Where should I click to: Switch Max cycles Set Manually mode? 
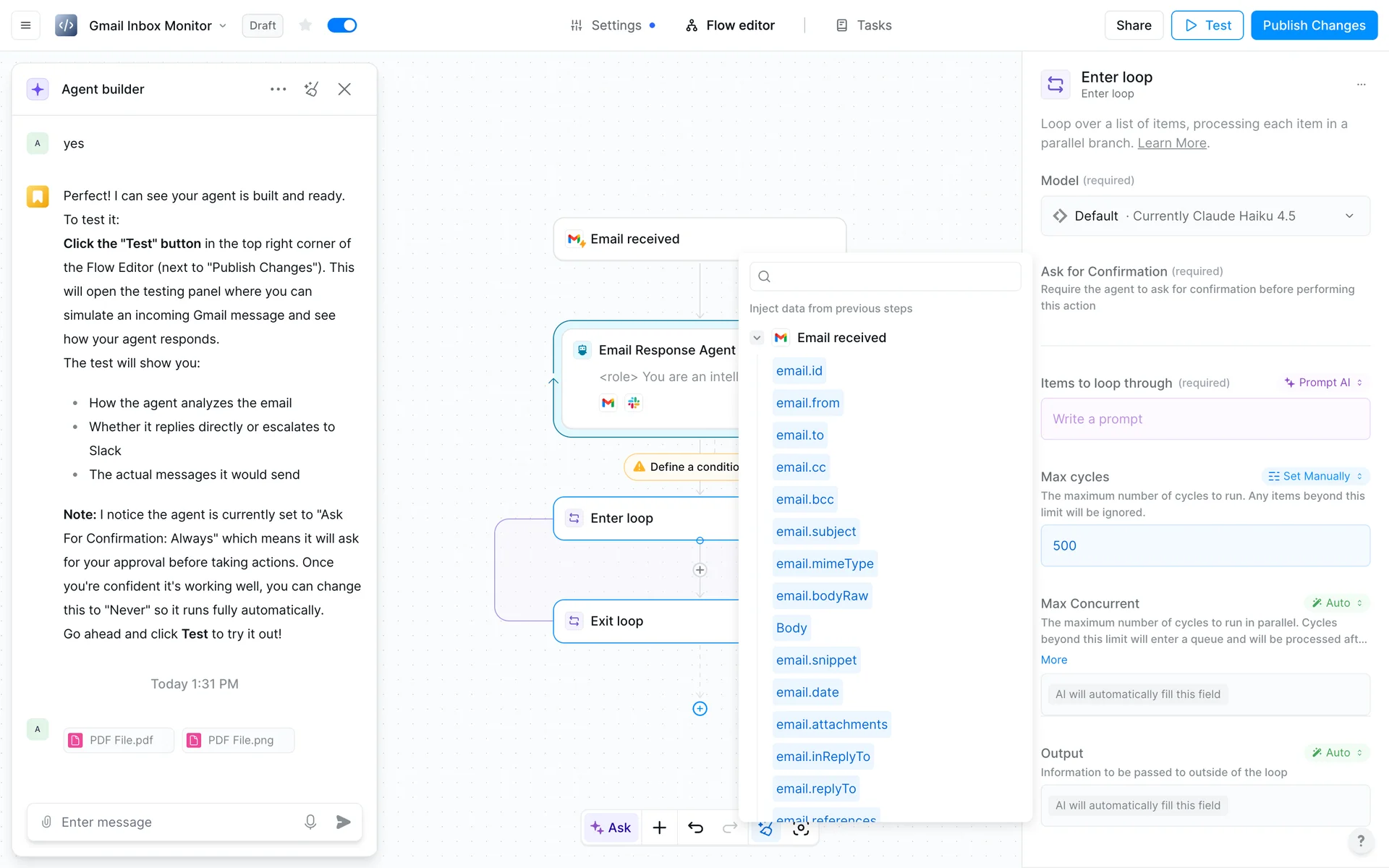coord(1315,476)
